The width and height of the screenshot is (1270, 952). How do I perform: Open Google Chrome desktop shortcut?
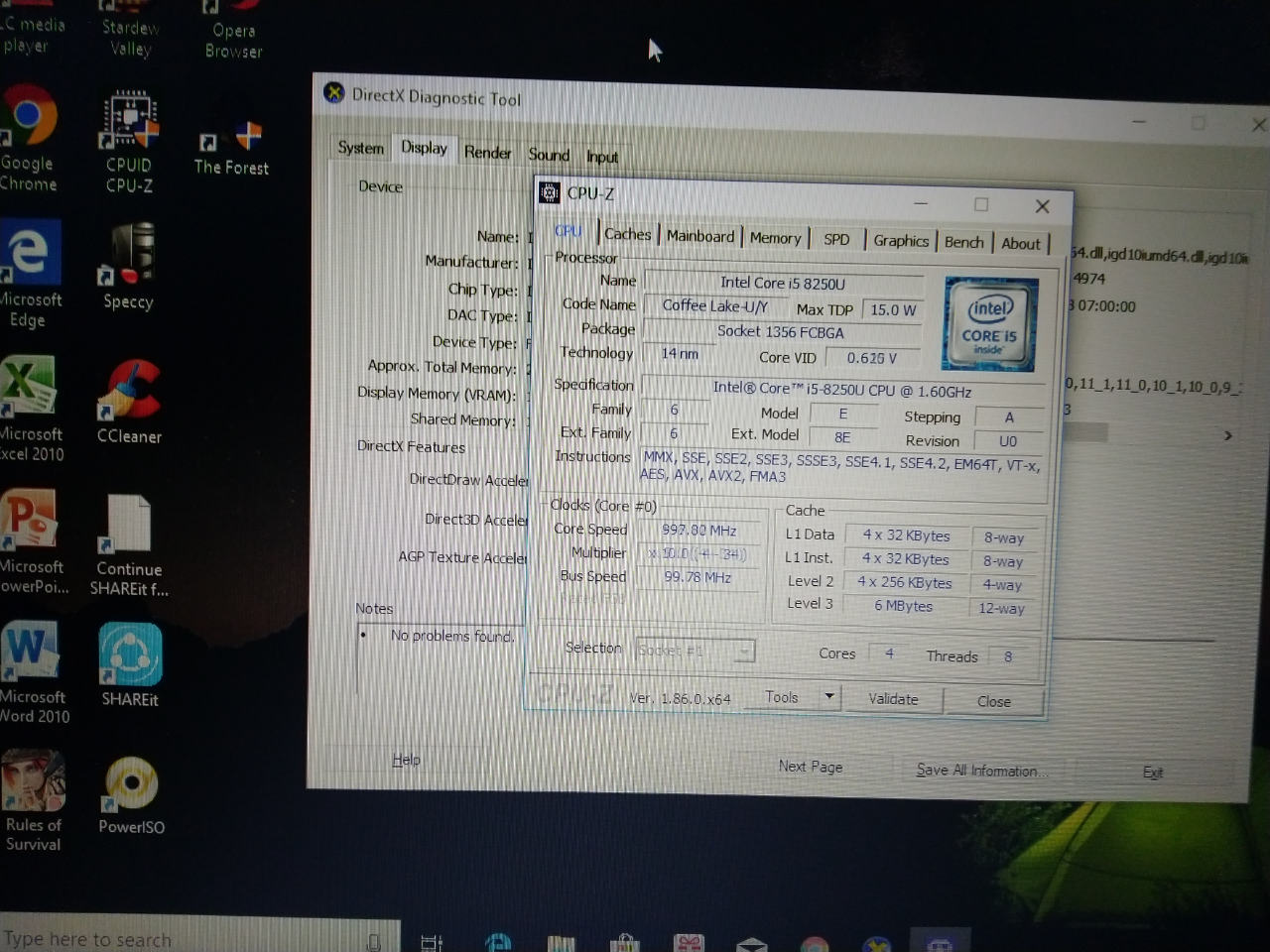(30, 139)
